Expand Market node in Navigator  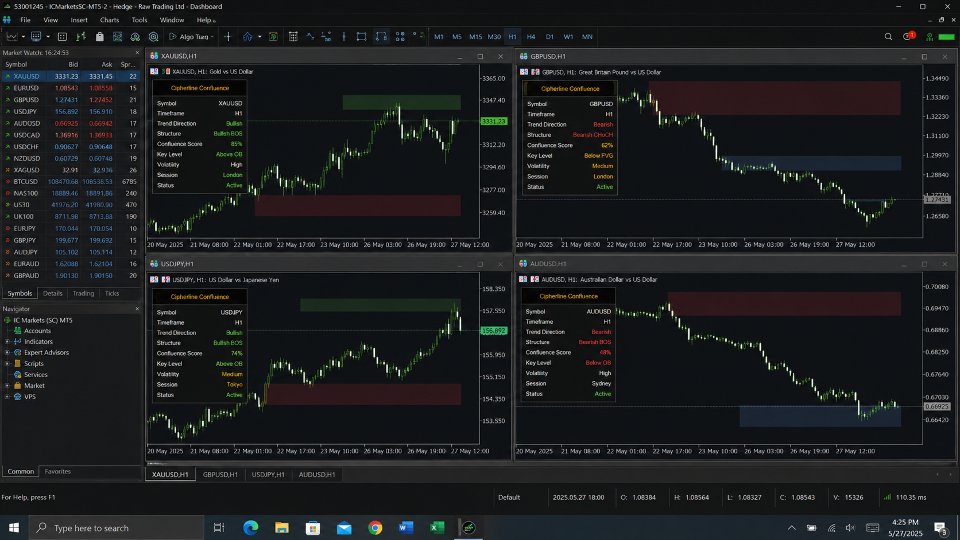tap(7, 386)
